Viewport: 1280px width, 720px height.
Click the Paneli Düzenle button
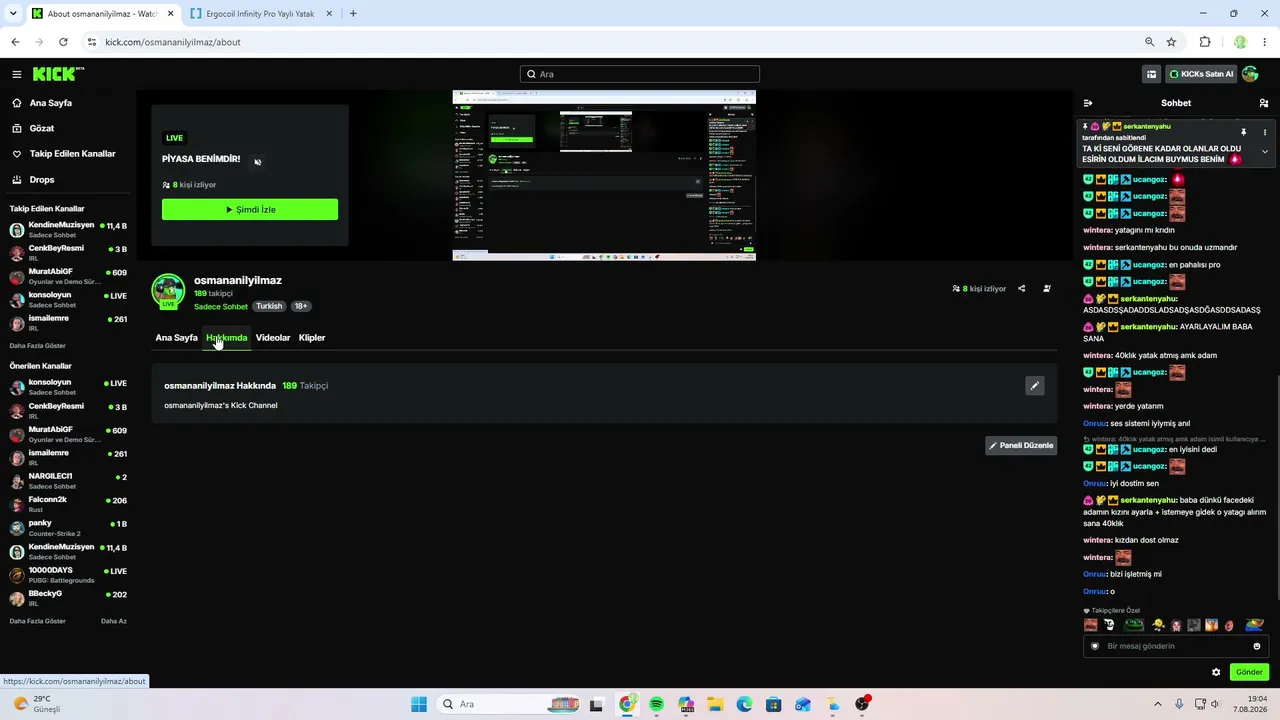coord(1021,446)
